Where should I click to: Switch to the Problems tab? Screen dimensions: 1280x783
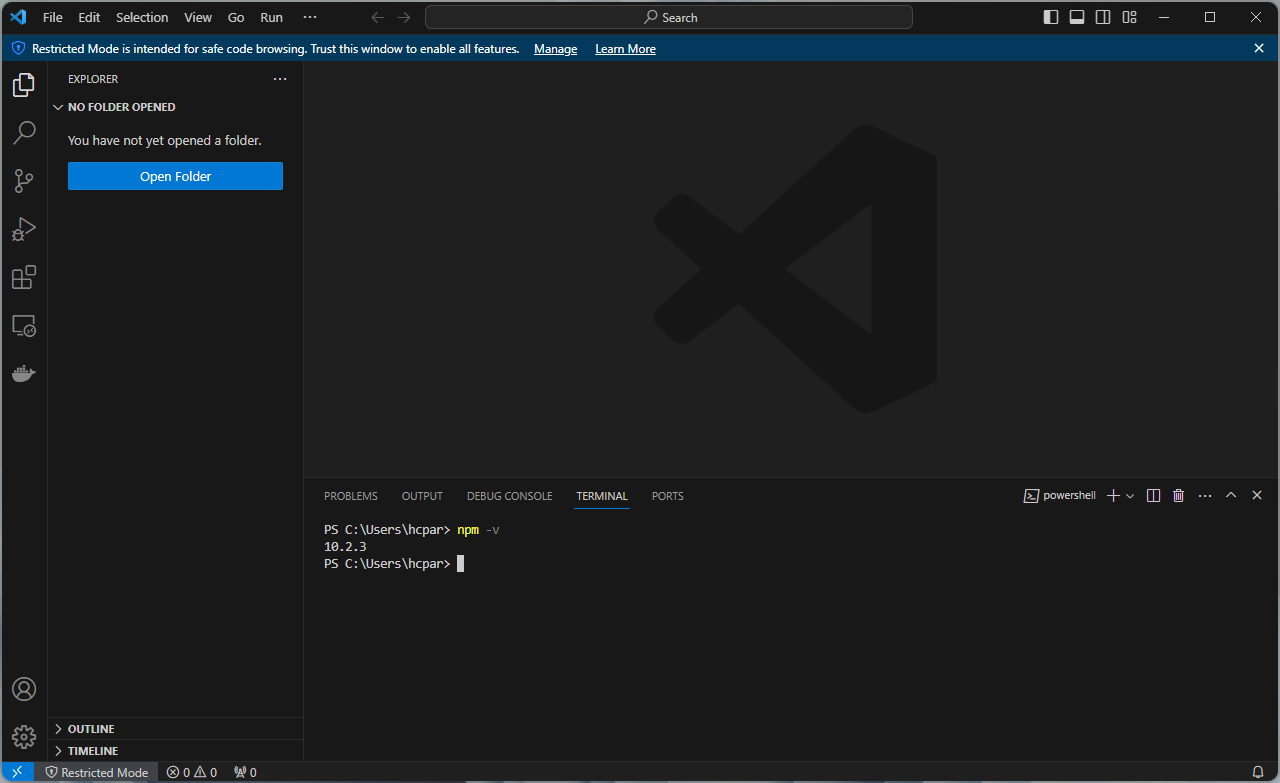351,496
